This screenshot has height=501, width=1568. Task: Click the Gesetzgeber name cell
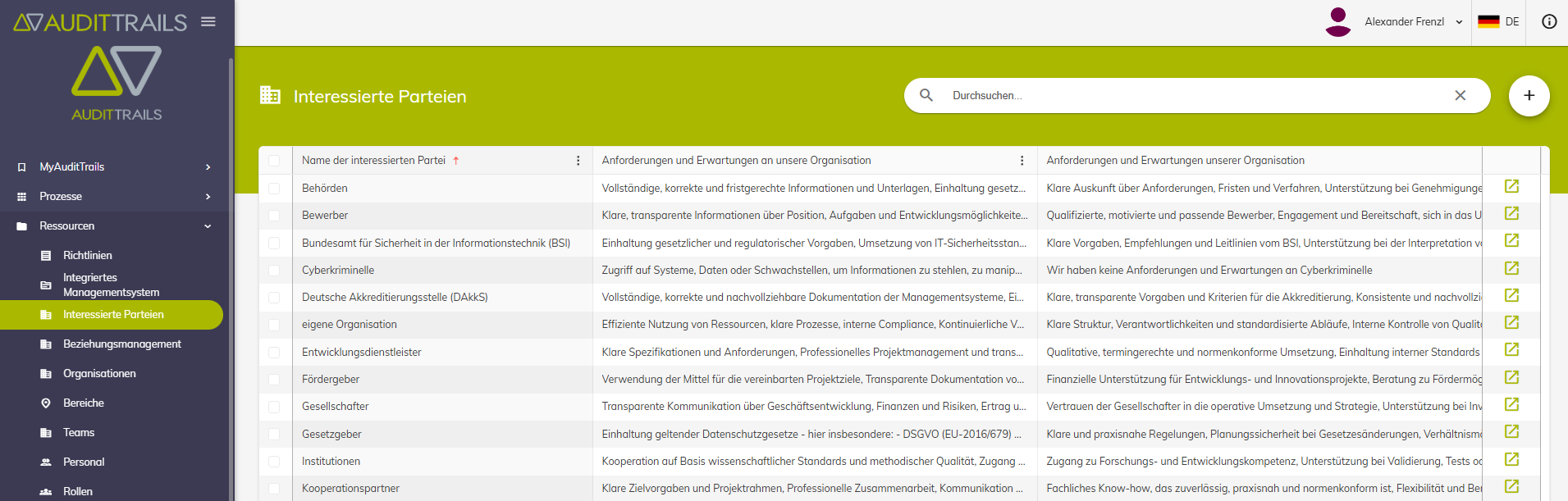442,434
